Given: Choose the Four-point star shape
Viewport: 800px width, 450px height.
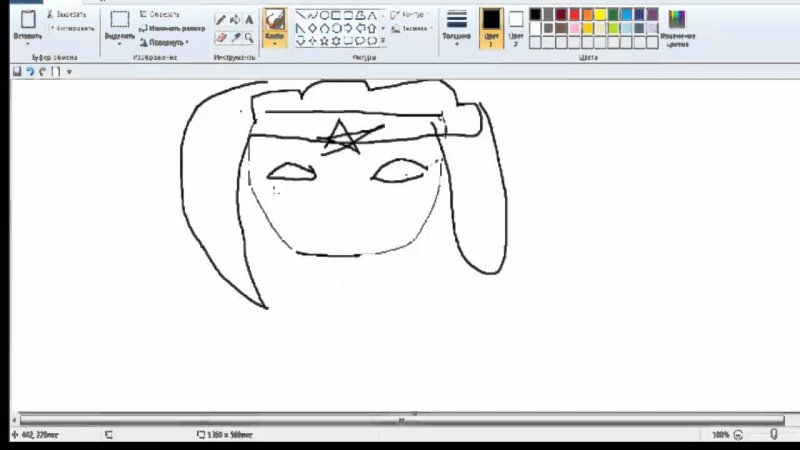Looking at the screenshot, I should [312, 41].
